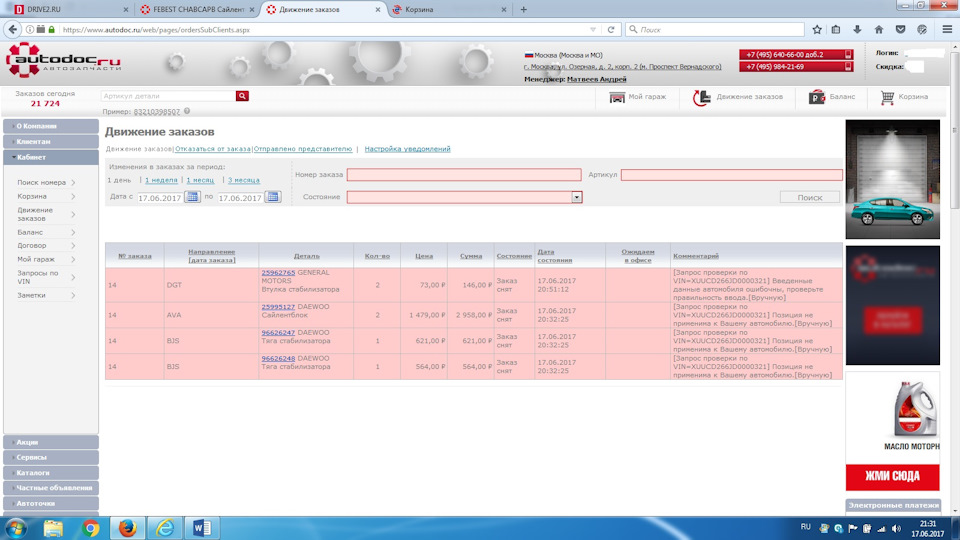
Task: Open Internet Explorer from taskbar
Action: tap(165, 528)
